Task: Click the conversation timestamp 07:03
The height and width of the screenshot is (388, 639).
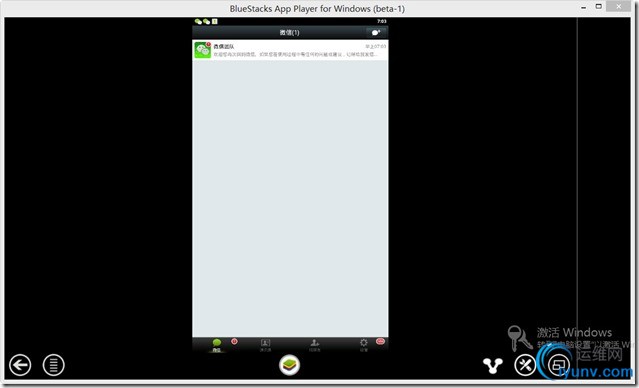Action: pyautogui.click(x=375, y=46)
